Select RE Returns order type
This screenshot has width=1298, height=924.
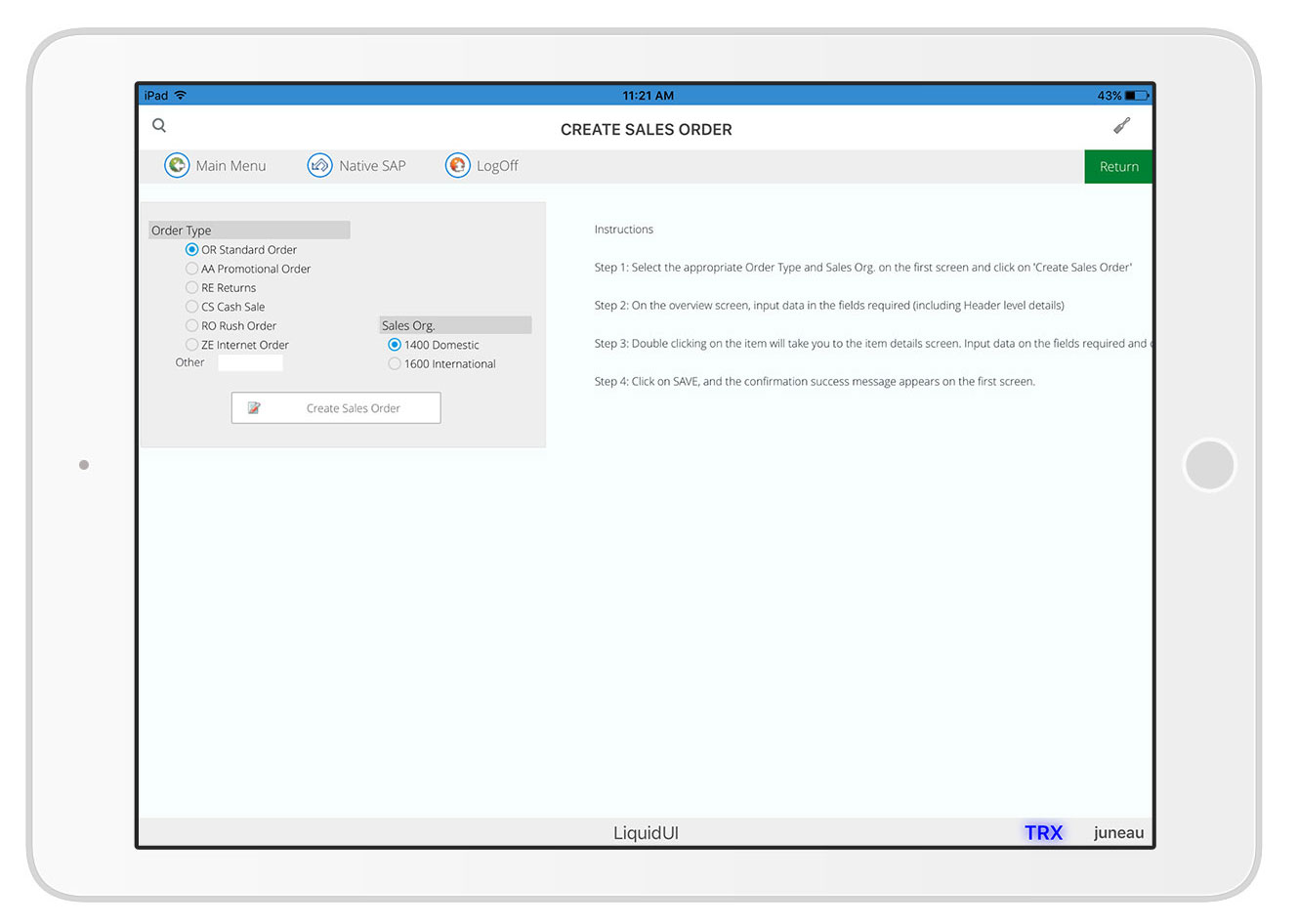point(192,288)
